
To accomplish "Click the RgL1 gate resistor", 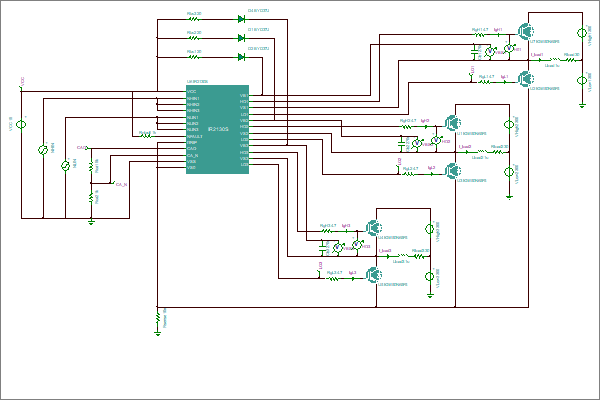I will click(485, 82).
